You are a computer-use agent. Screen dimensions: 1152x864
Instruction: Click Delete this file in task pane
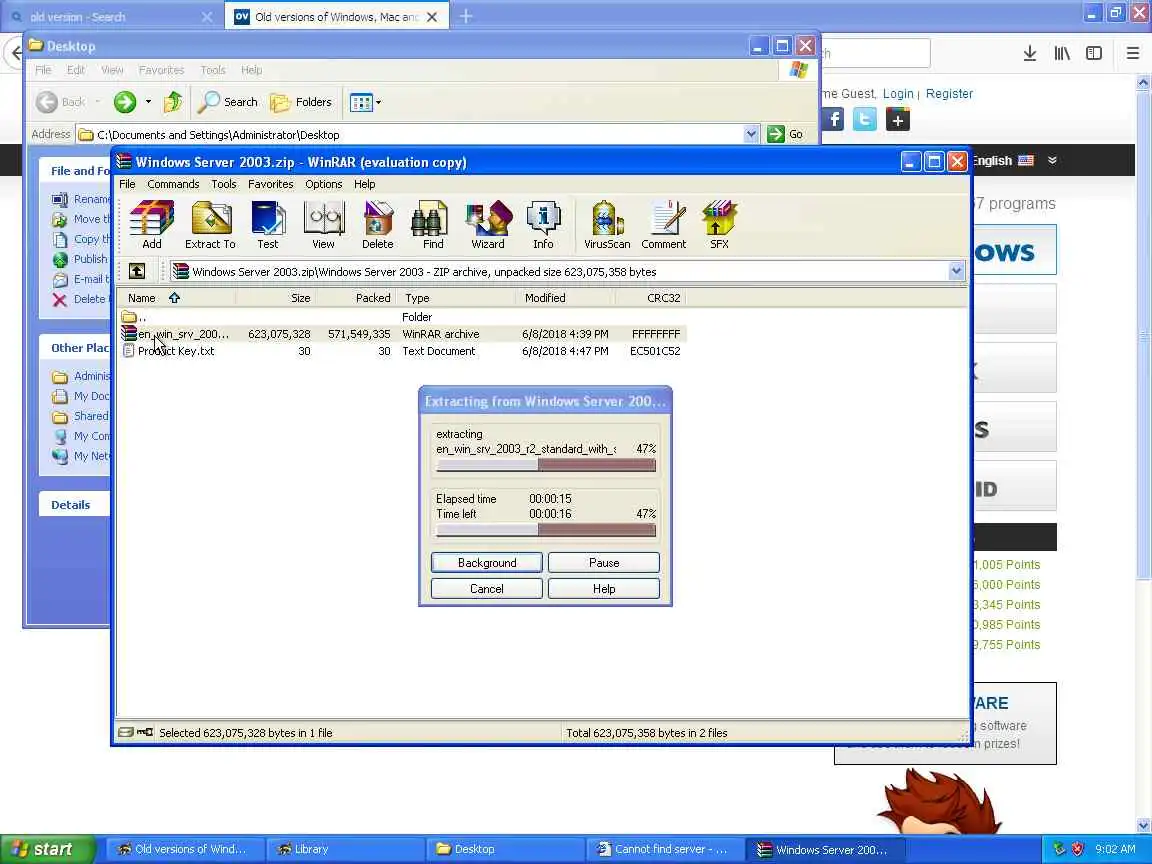[79, 299]
